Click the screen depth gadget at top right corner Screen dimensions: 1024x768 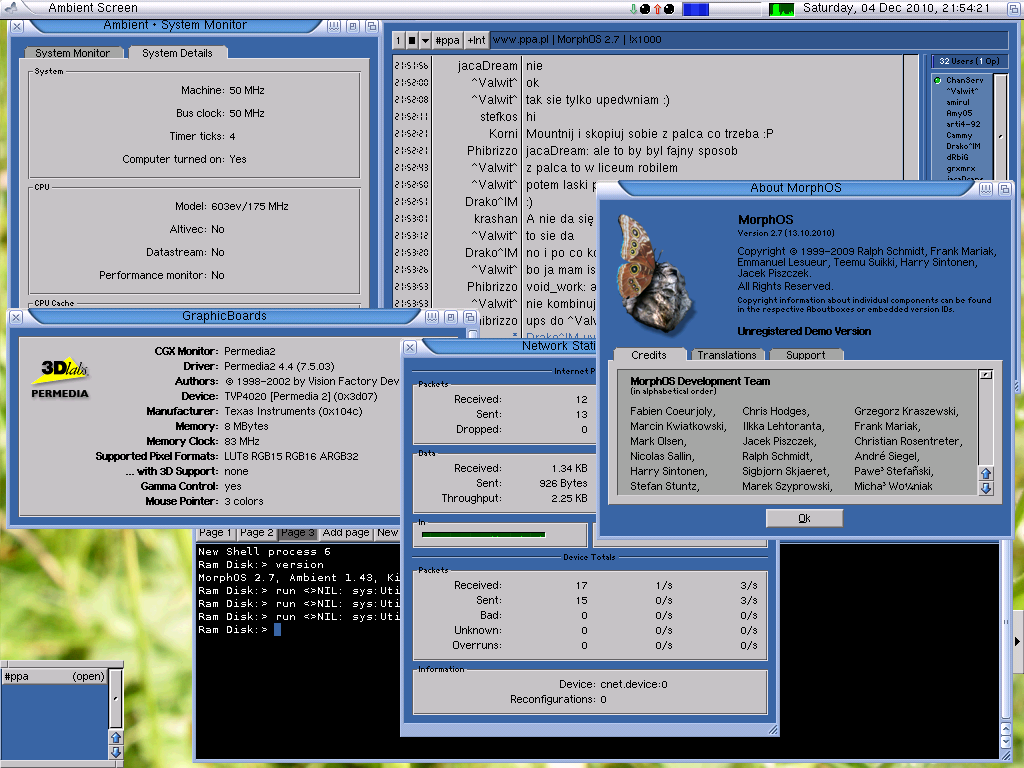pyautogui.click(x=1014, y=8)
